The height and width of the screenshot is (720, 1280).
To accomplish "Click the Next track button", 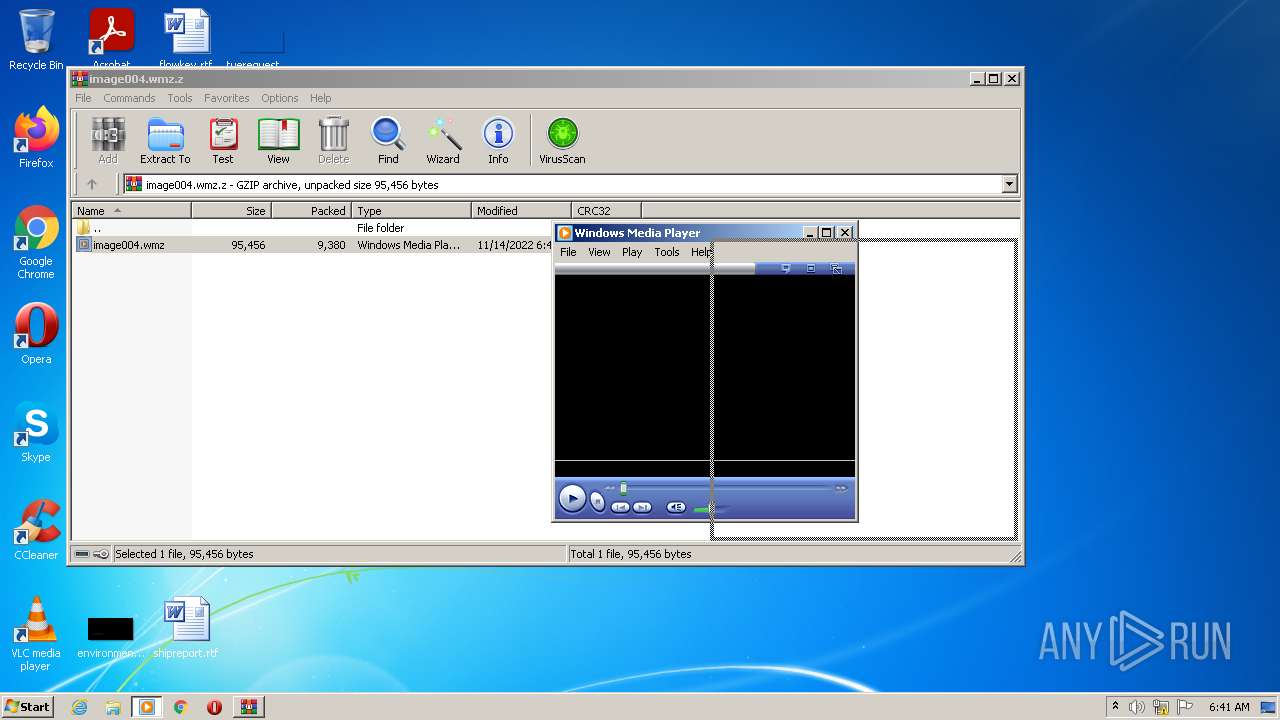I will (642, 507).
